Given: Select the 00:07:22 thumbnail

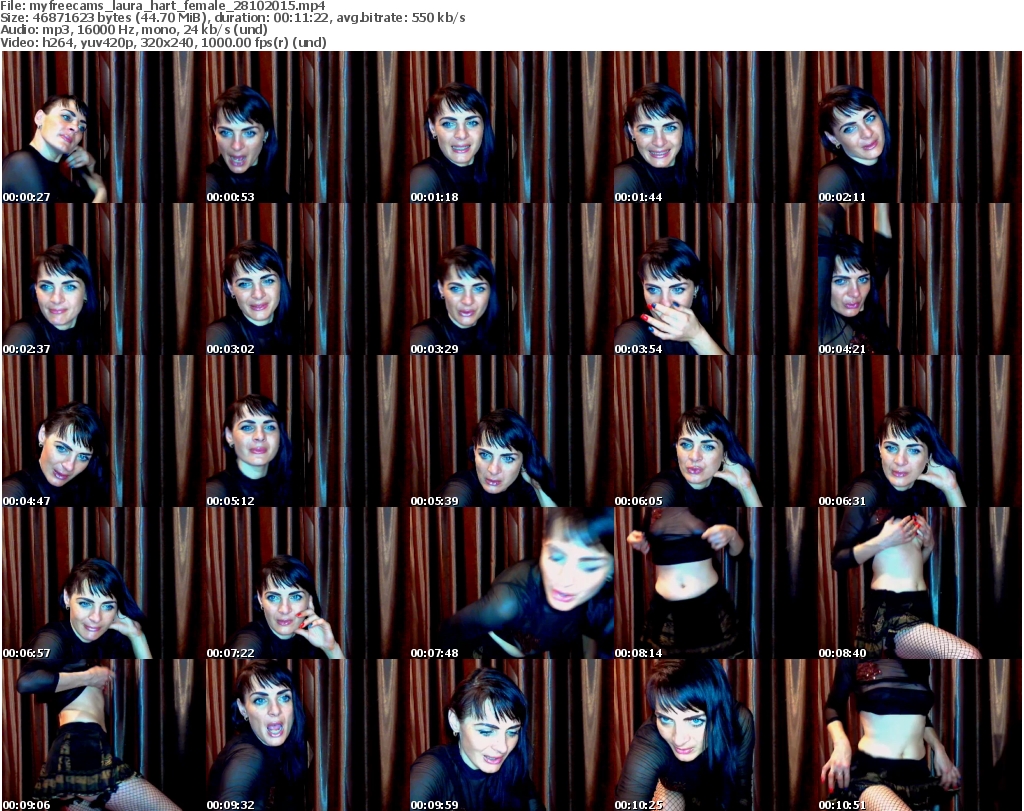Looking at the screenshot, I should coord(308,583).
